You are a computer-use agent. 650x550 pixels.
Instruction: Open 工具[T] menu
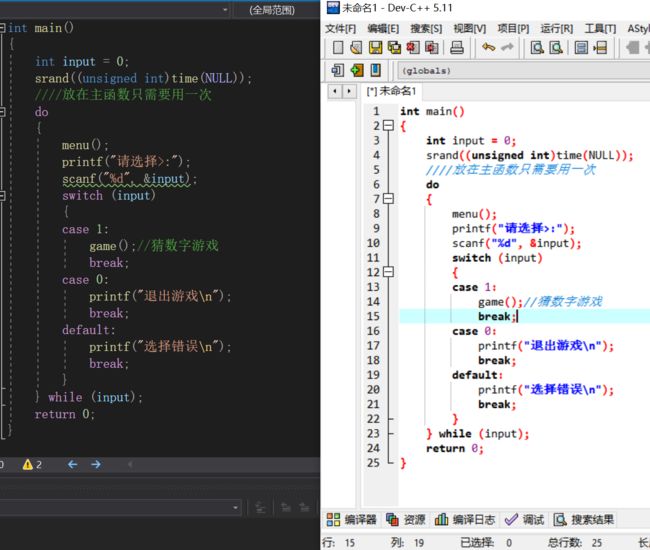tap(600, 29)
